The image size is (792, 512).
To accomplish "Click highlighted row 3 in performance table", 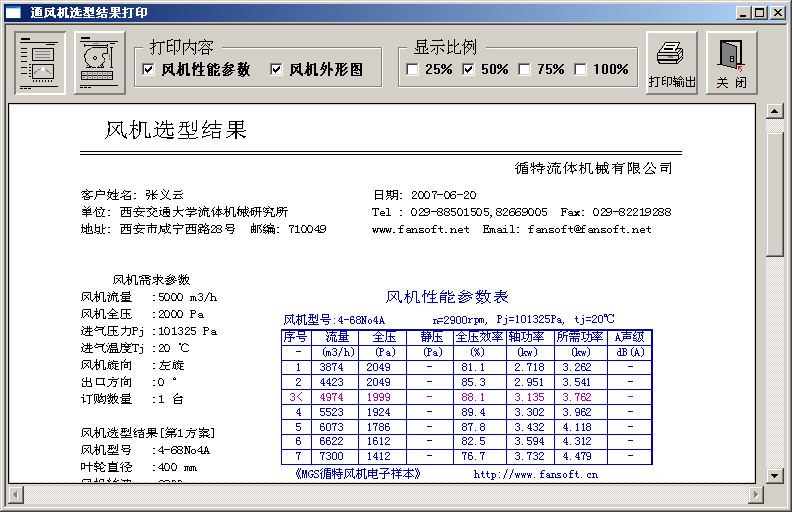I will 466,397.
